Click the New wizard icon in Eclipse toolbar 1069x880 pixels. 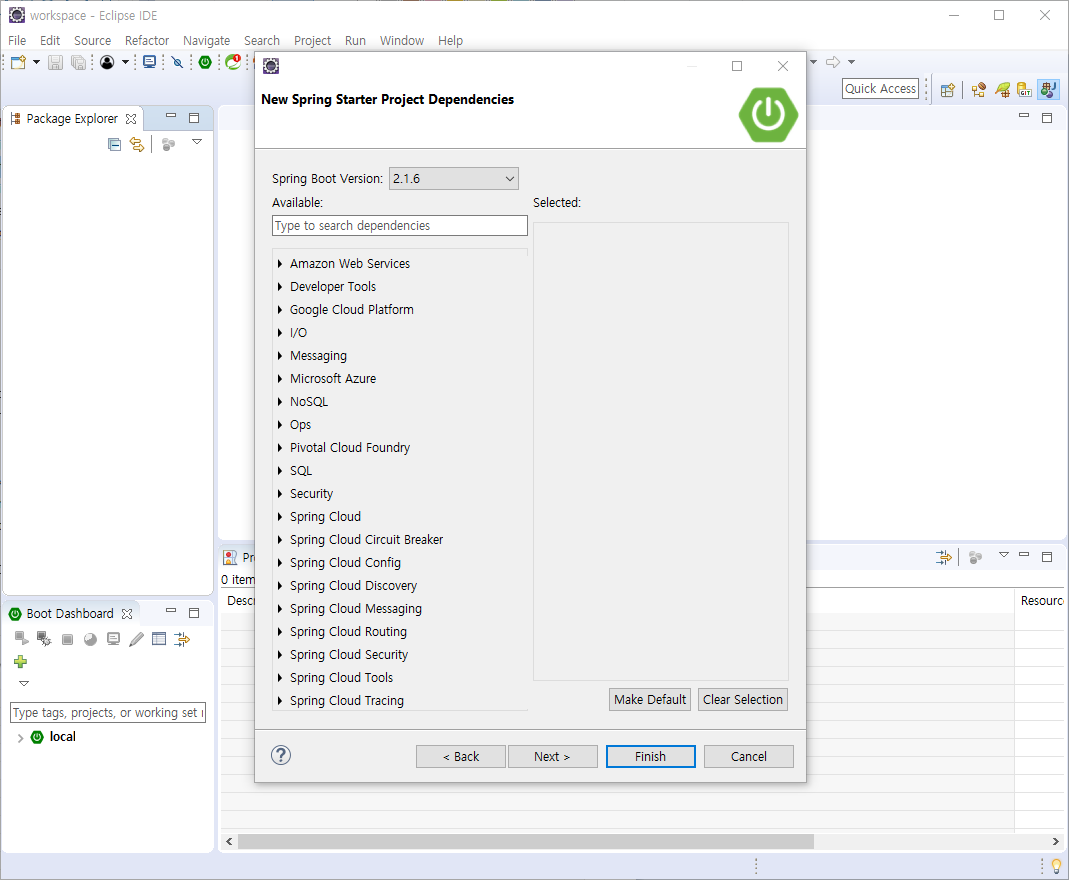(x=18, y=62)
